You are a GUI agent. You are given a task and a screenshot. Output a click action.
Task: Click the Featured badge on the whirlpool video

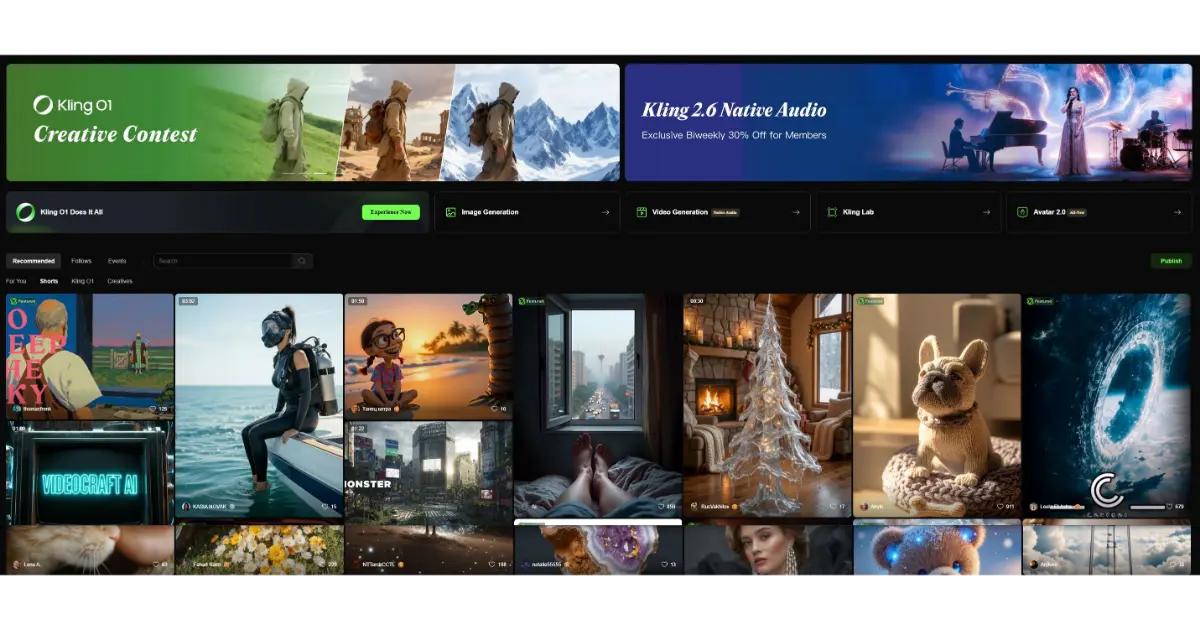point(1039,300)
